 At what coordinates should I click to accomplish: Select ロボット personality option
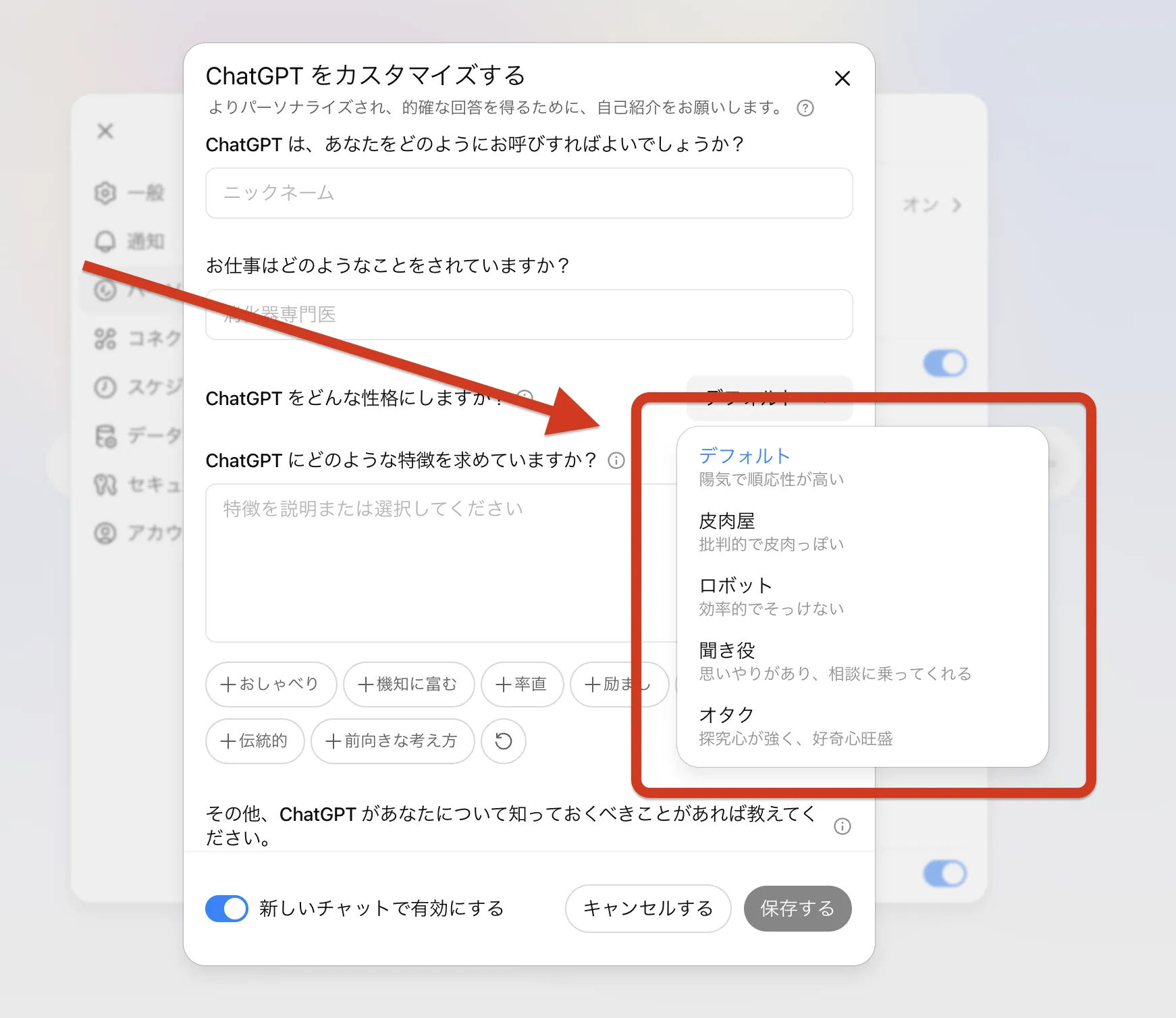(771, 597)
